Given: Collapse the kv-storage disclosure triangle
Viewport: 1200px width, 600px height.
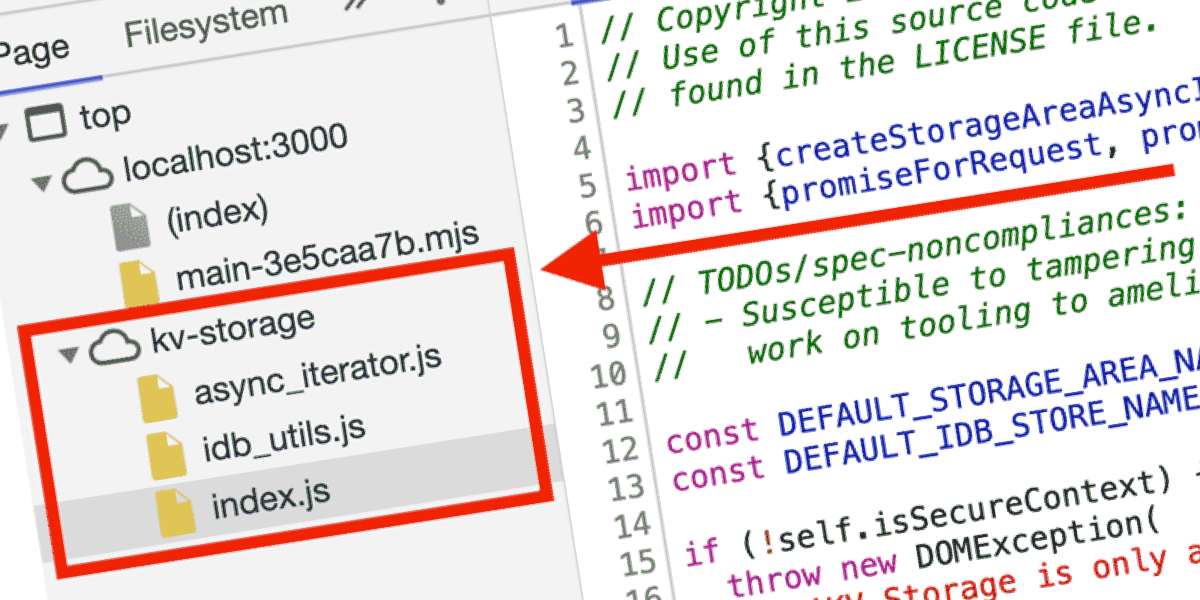Looking at the screenshot, I should click(67, 353).
